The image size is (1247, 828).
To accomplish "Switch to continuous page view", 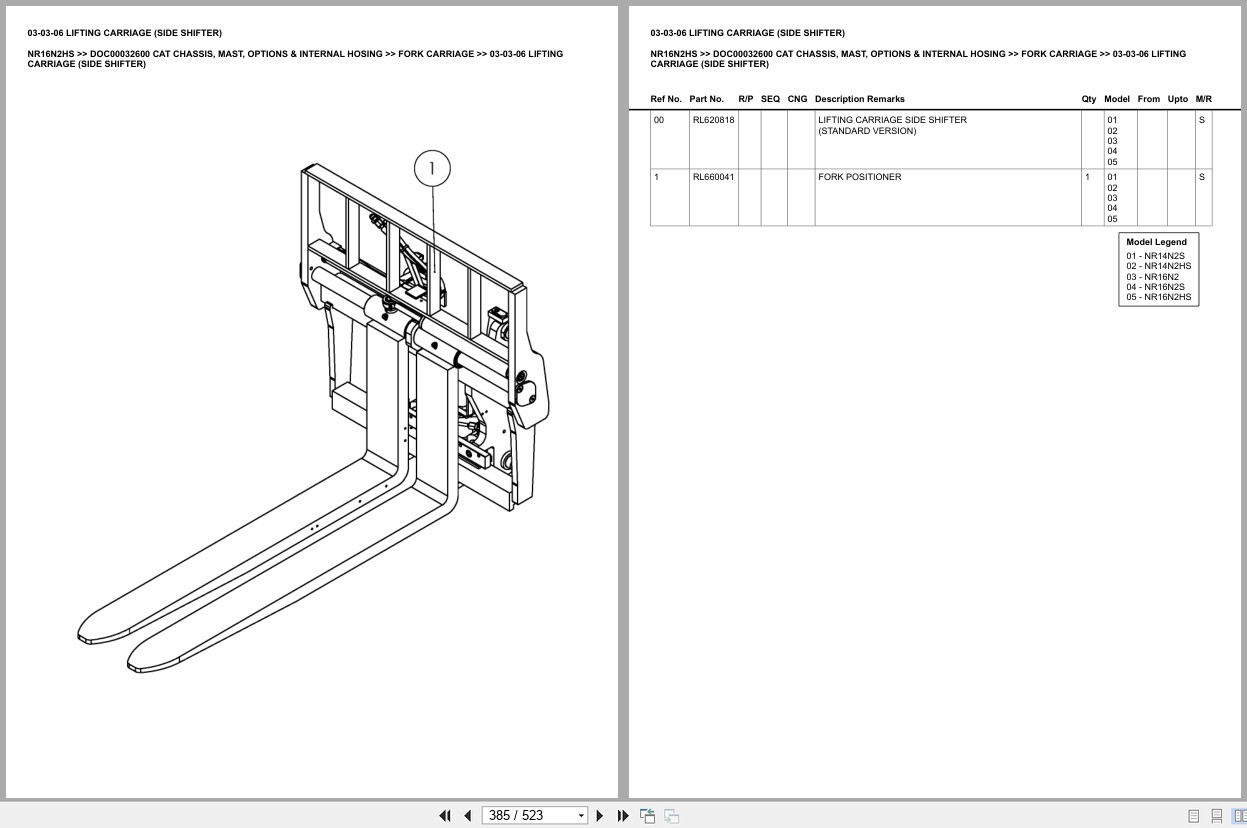I will click(x=1217, y=816).
